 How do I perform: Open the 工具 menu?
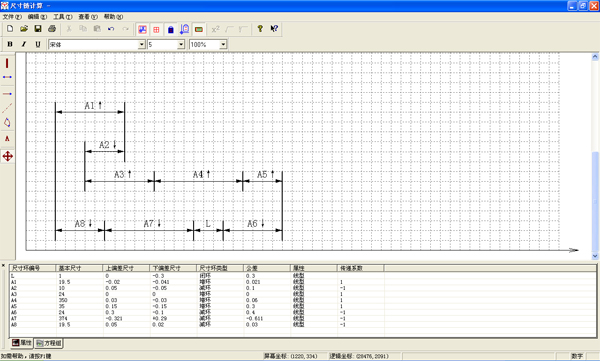[63, 17]
